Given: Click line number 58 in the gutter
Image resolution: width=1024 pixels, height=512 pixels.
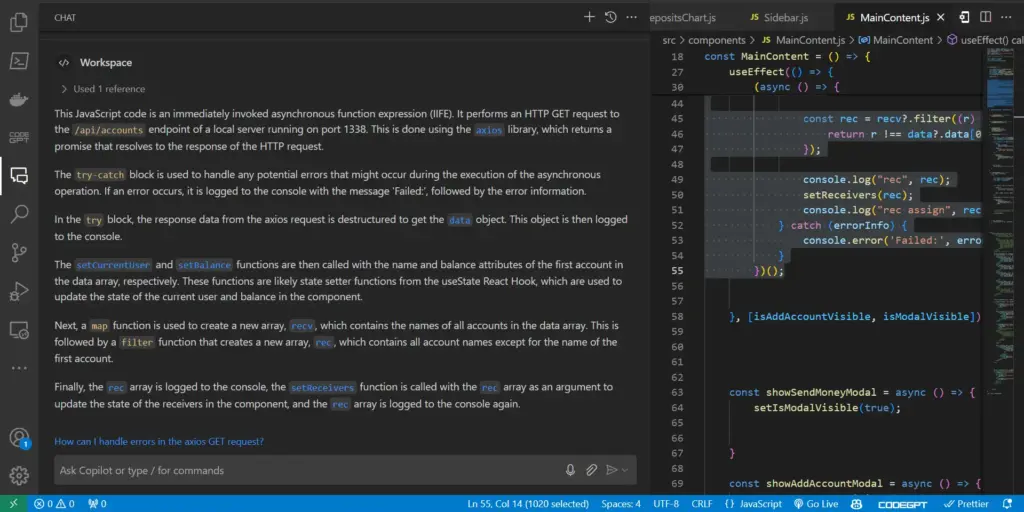Looking at the screenshot, I should [x=677, y=317].
